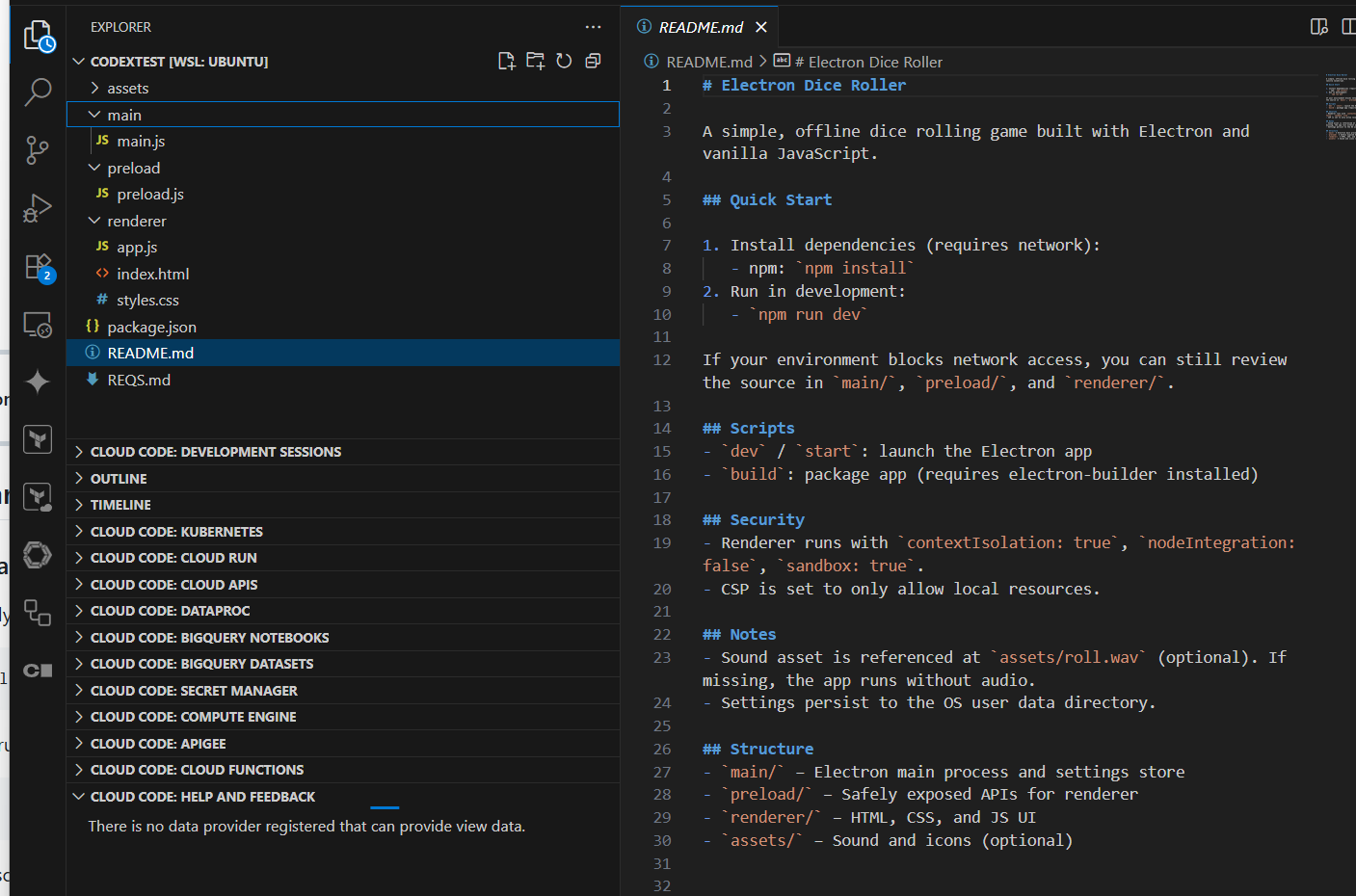The image size is (1356, 896).
Task: Close the README.md editor tab
Action: tap(761, 27)
